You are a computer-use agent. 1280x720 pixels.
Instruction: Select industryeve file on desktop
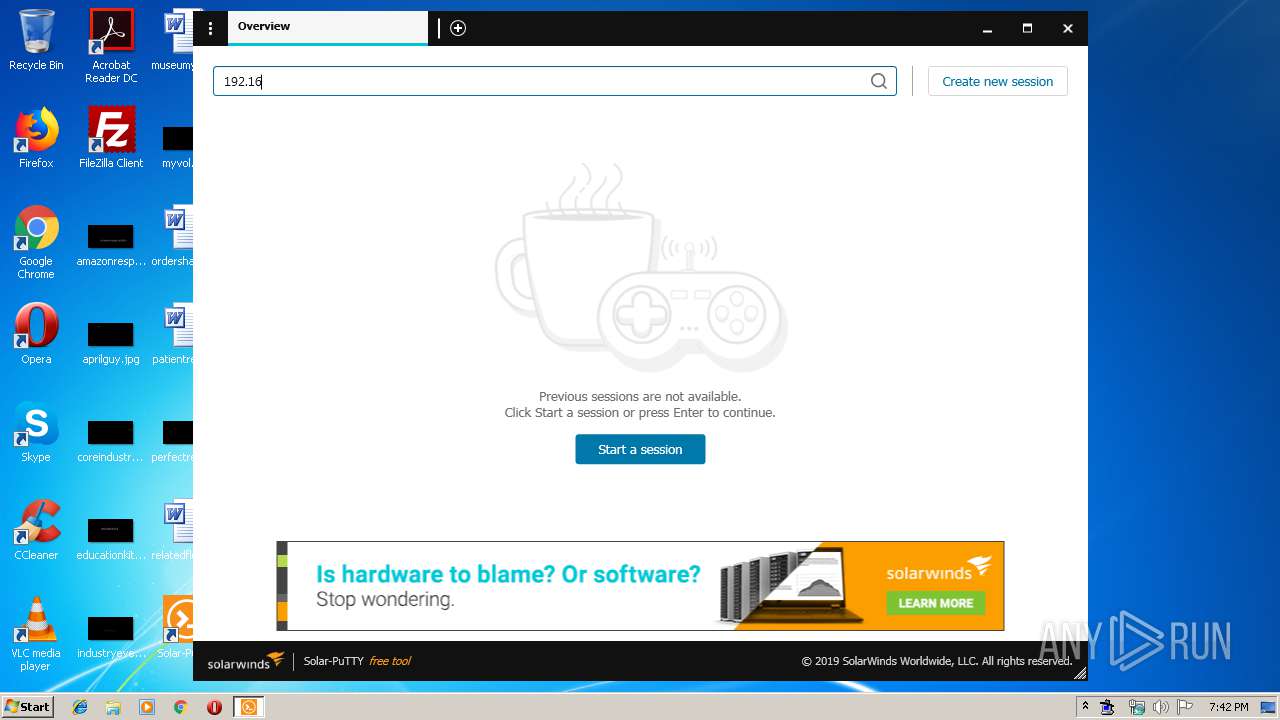click(x=111, y=636)
